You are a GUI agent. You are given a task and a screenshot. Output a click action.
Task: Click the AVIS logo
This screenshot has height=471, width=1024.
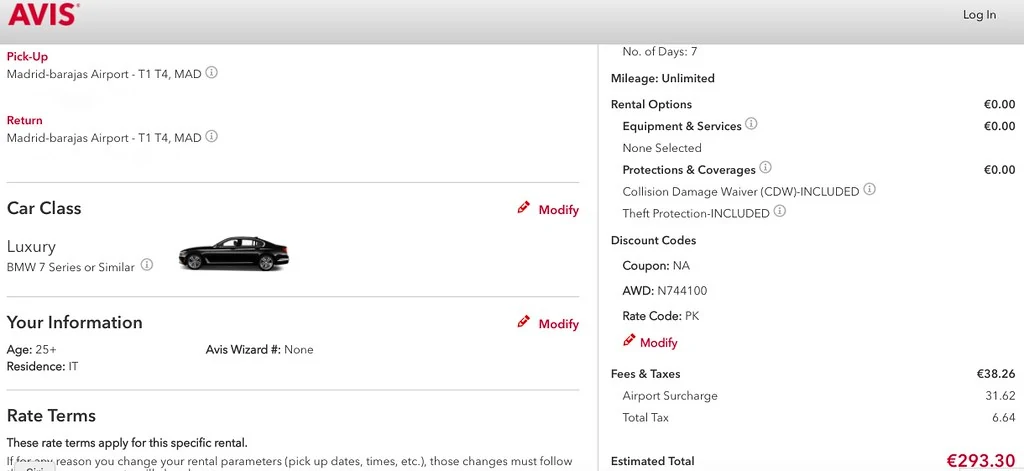(43, 15)
